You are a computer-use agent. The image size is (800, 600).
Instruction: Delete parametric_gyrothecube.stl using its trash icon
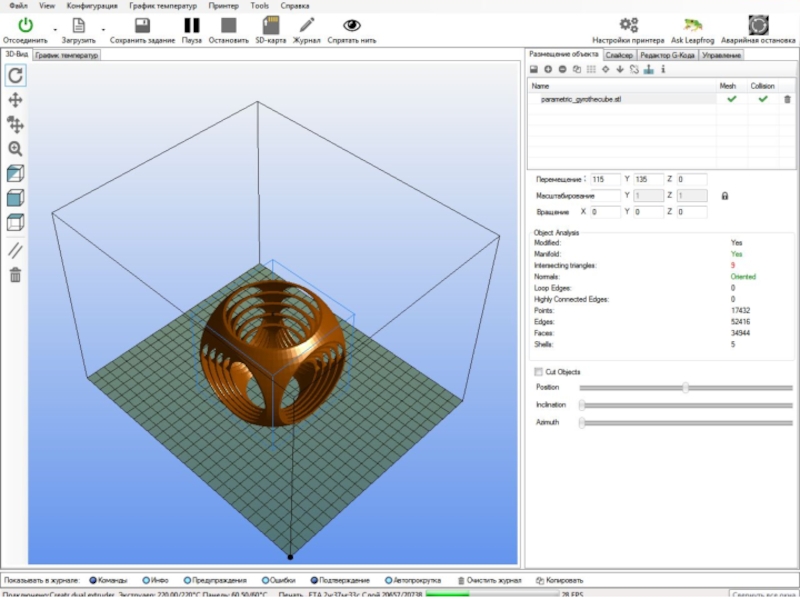click(787, 99)
